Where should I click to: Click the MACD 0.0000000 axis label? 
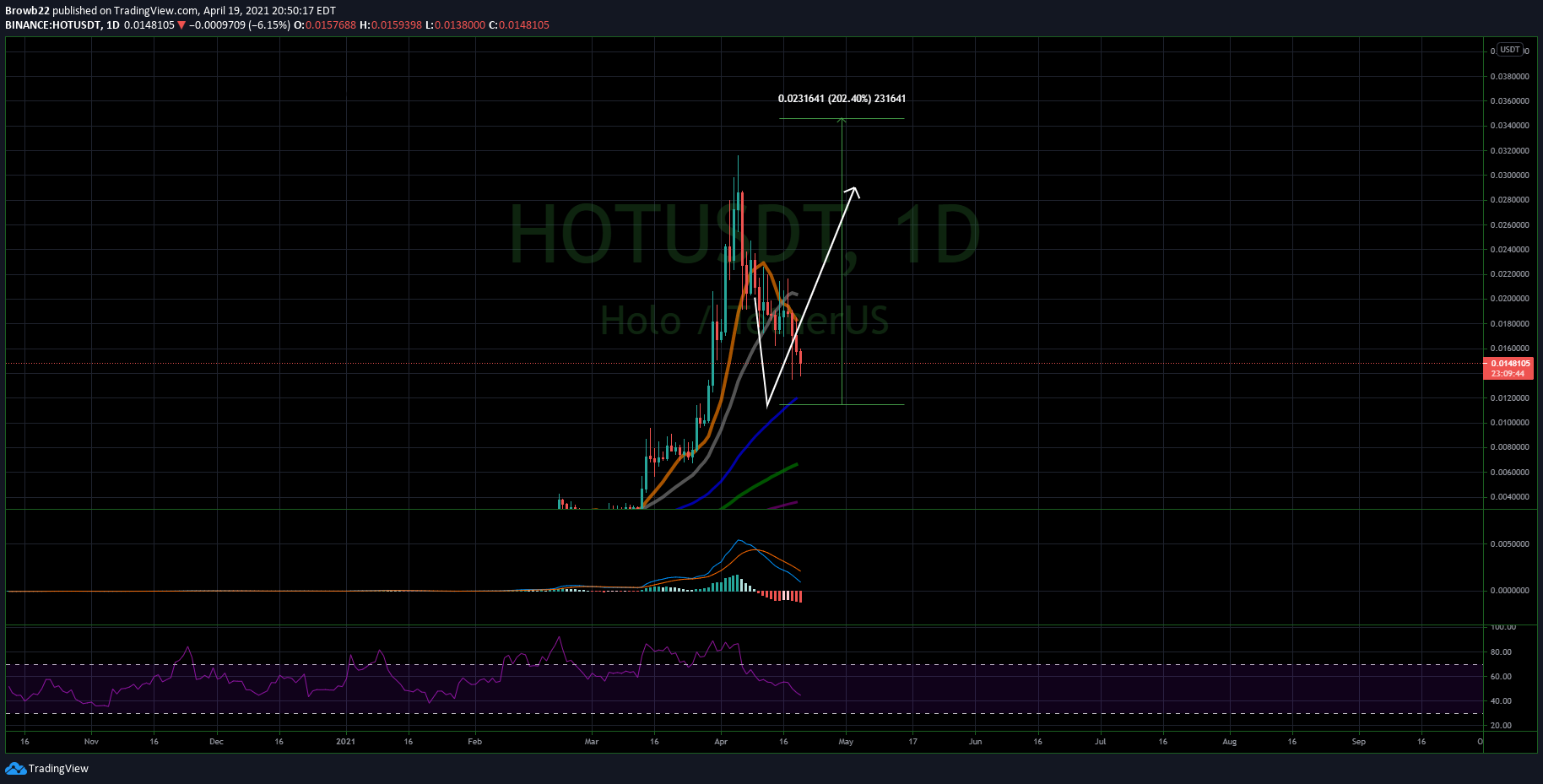pyautogui.click(x=1509, y=591)
